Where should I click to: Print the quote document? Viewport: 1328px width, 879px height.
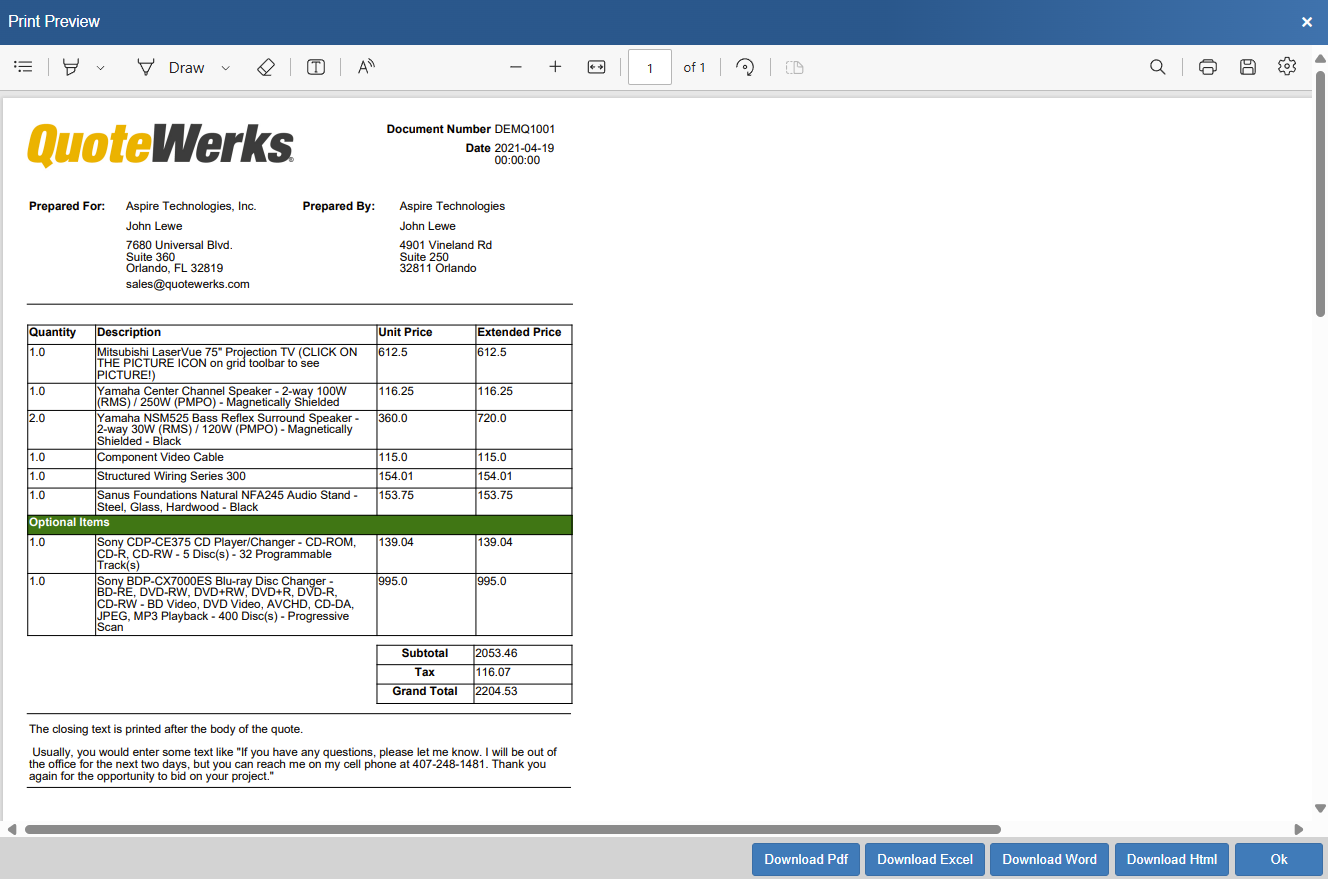point(1208,67)
